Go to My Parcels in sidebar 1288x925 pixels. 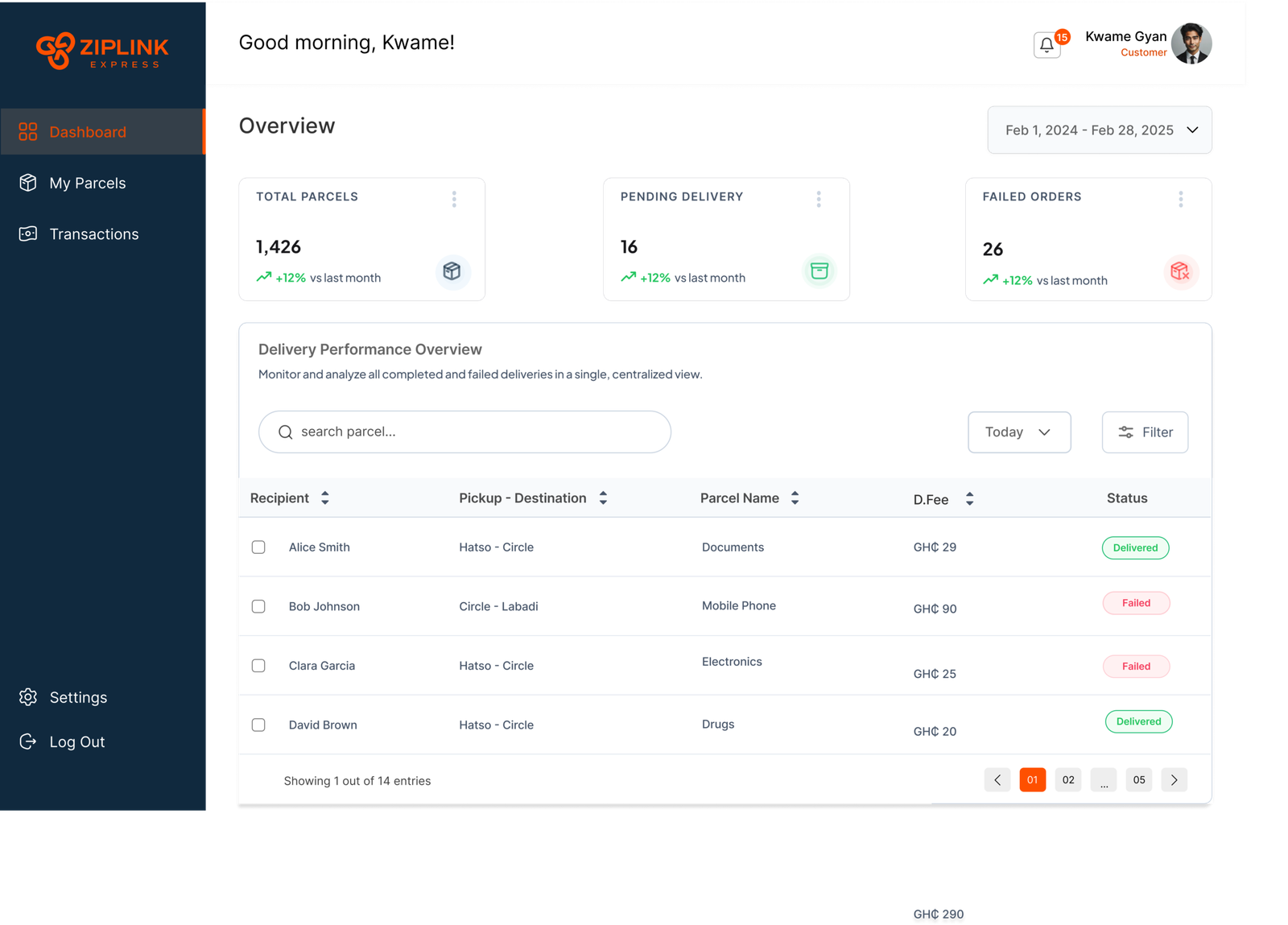coord(87,184)
